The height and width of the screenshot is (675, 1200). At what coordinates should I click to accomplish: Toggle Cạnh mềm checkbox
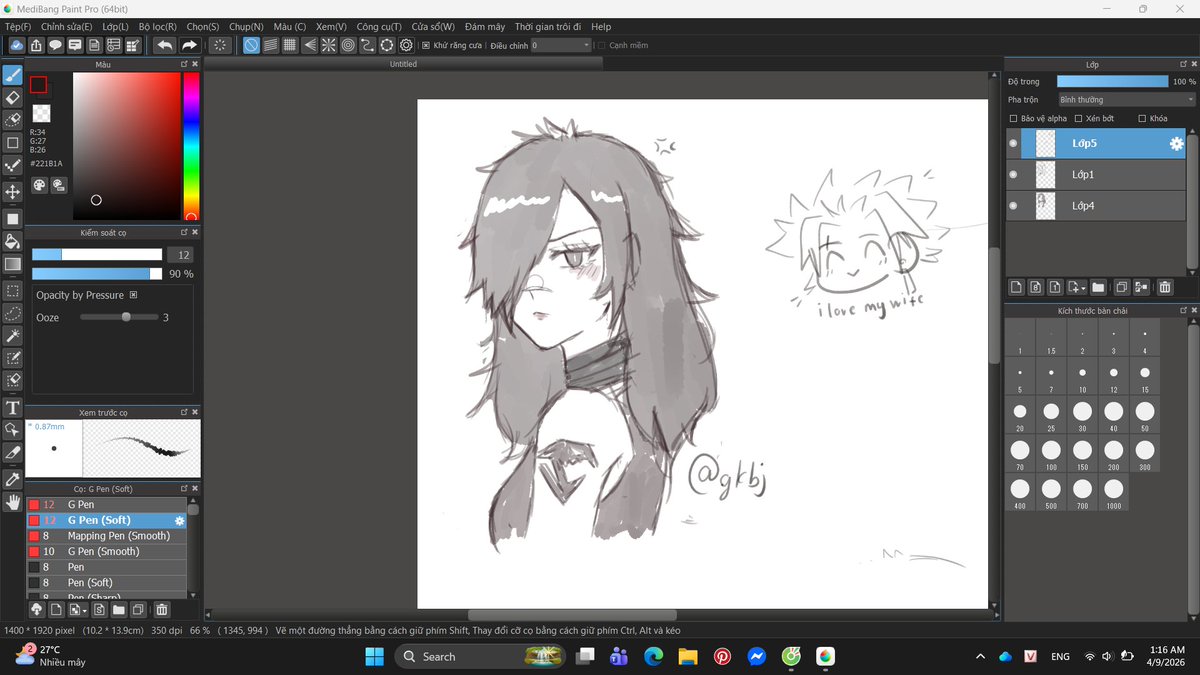click(x=602, y=45)
